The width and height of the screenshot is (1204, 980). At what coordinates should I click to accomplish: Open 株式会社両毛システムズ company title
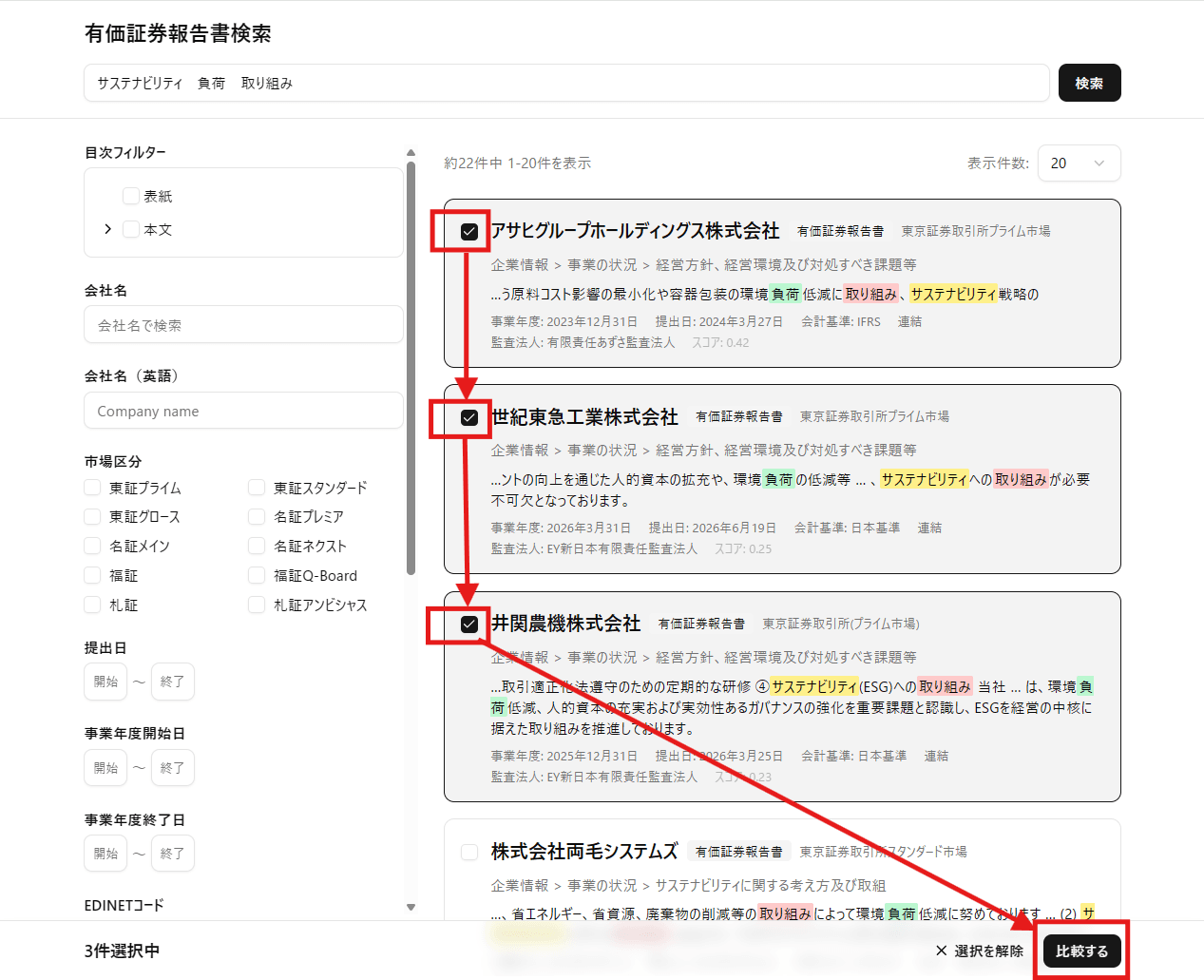pos(584,852)
